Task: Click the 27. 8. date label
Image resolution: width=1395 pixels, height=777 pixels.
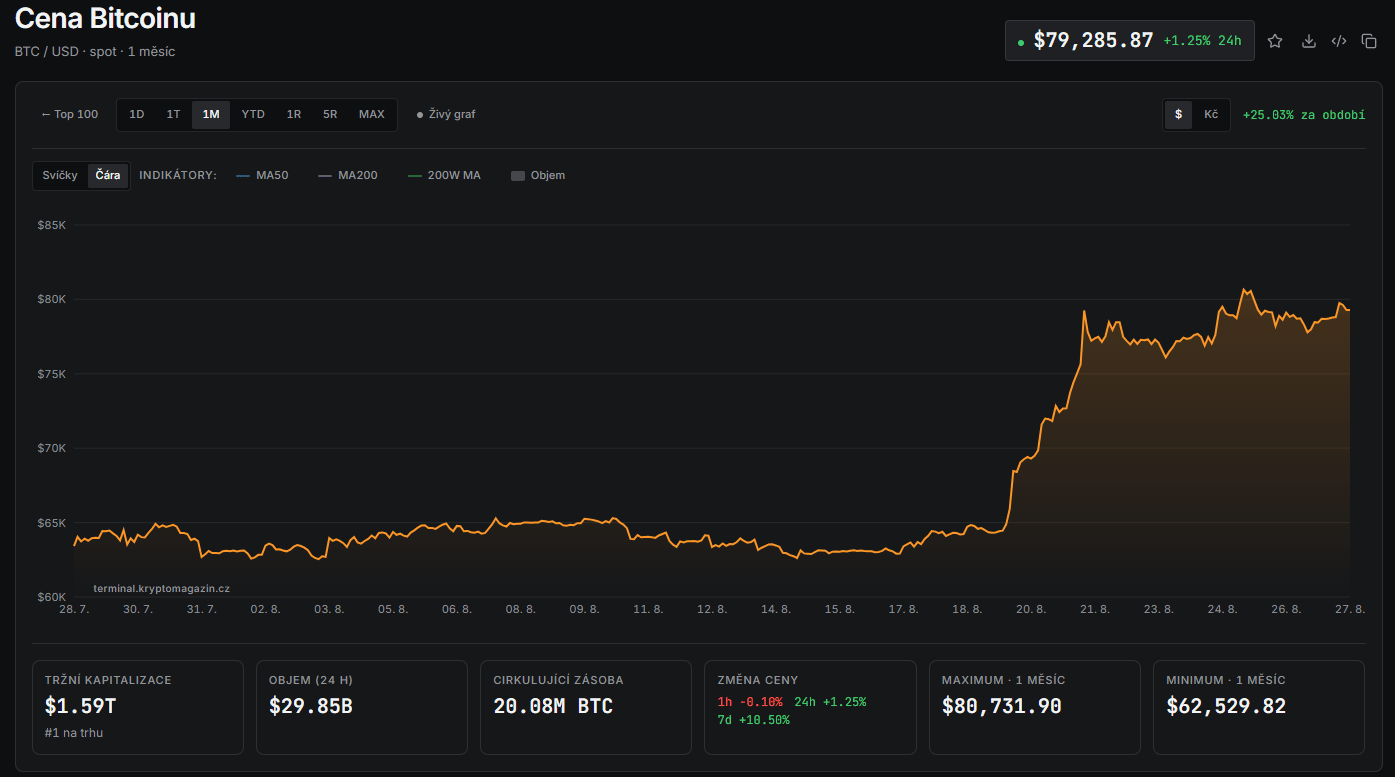Action: (x=1351, y=609)
